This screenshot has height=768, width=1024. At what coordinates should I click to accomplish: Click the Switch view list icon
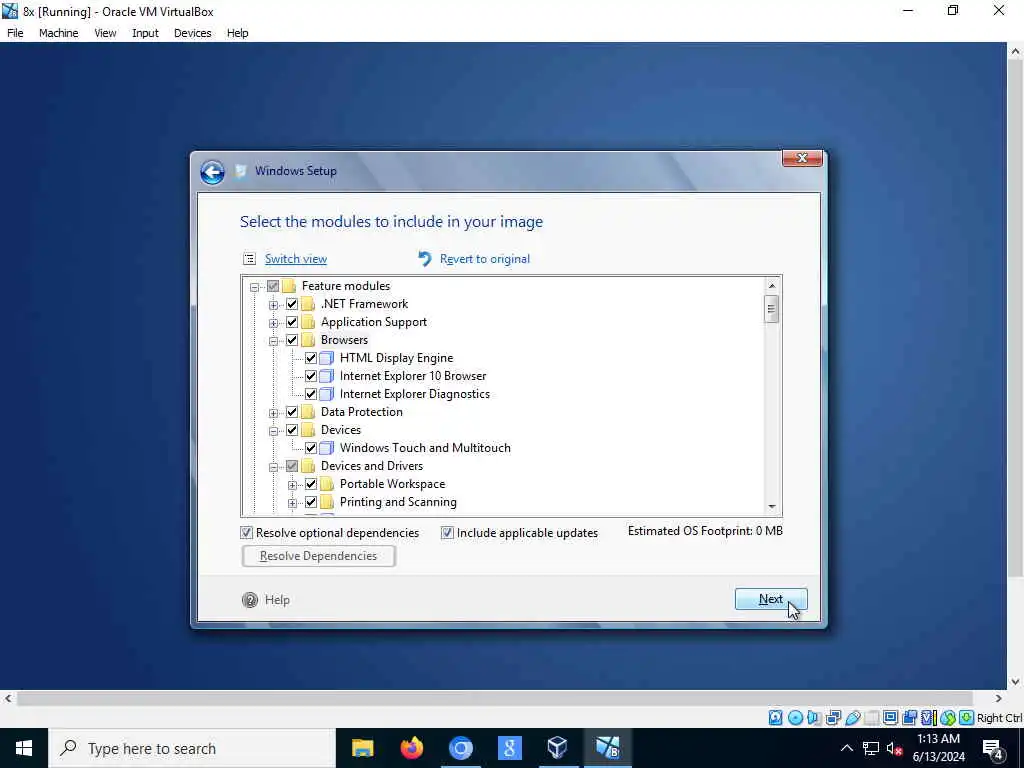tap(249, 259)
